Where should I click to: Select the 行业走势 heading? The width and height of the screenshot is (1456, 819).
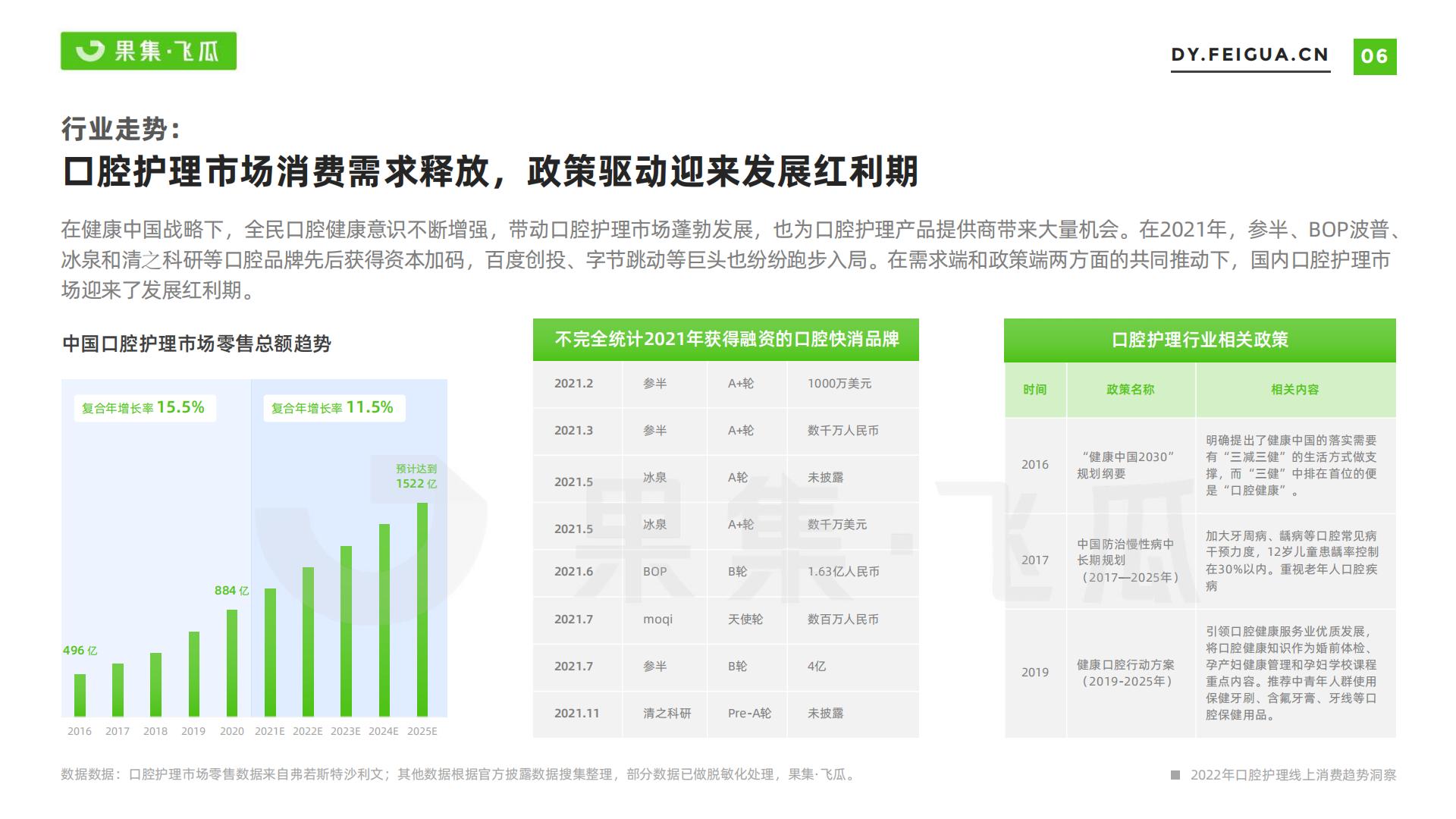[121, 128]
